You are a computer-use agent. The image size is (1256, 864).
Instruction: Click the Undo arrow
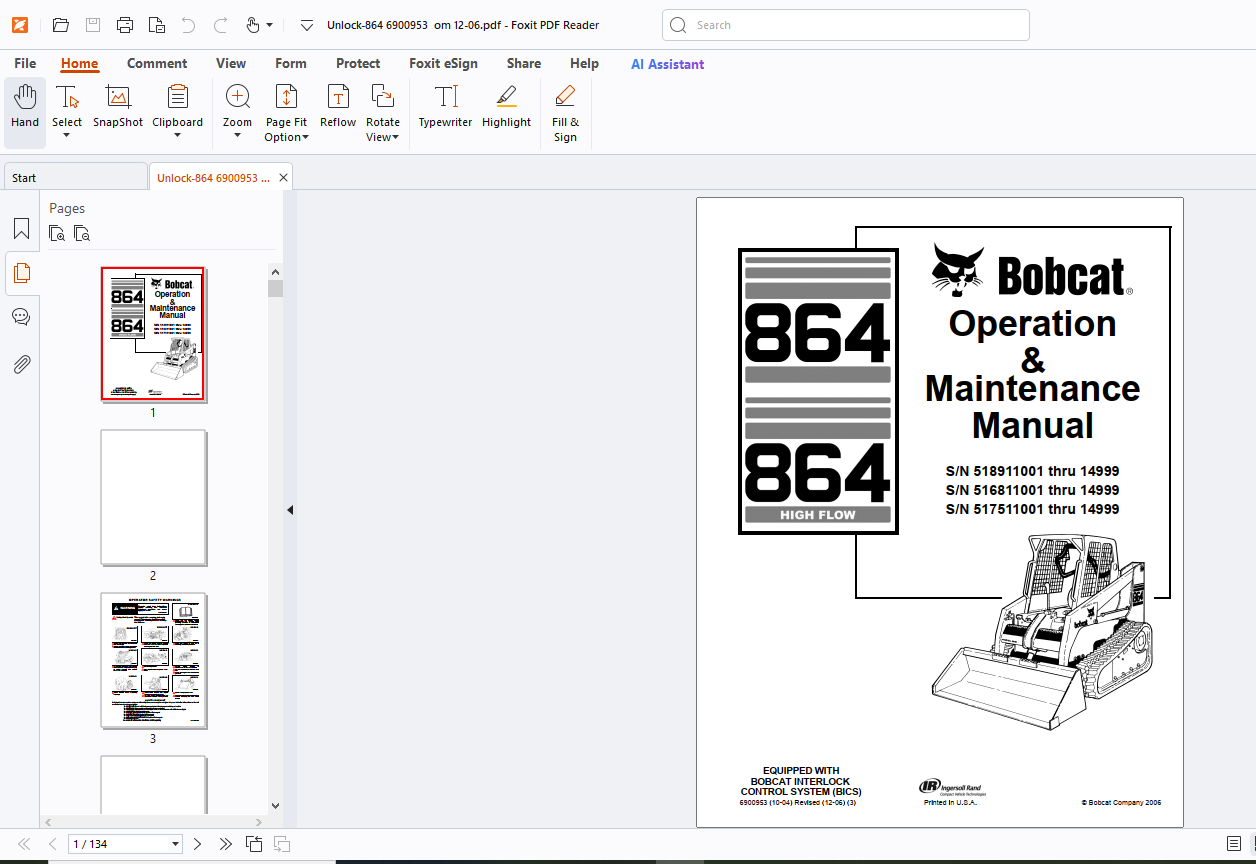point(188,25)
